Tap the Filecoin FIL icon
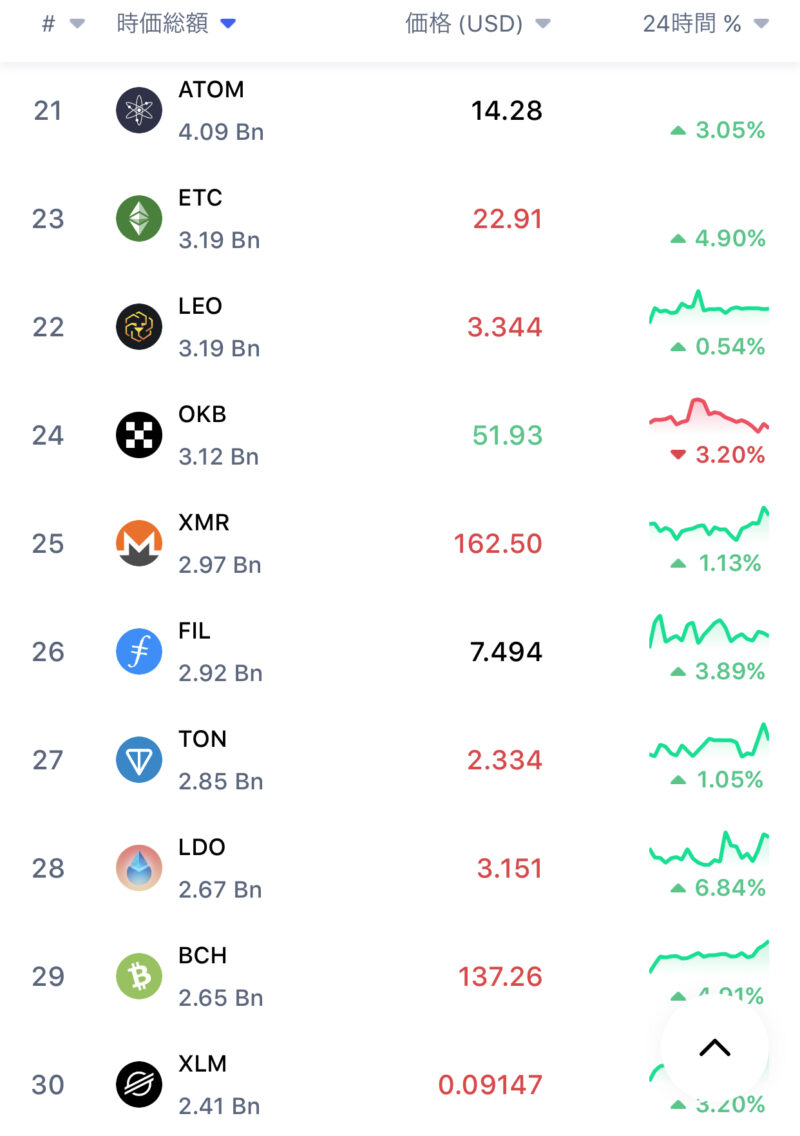Image resolution: width=800 pixels, height=1136 pixels. click(139, 652)
